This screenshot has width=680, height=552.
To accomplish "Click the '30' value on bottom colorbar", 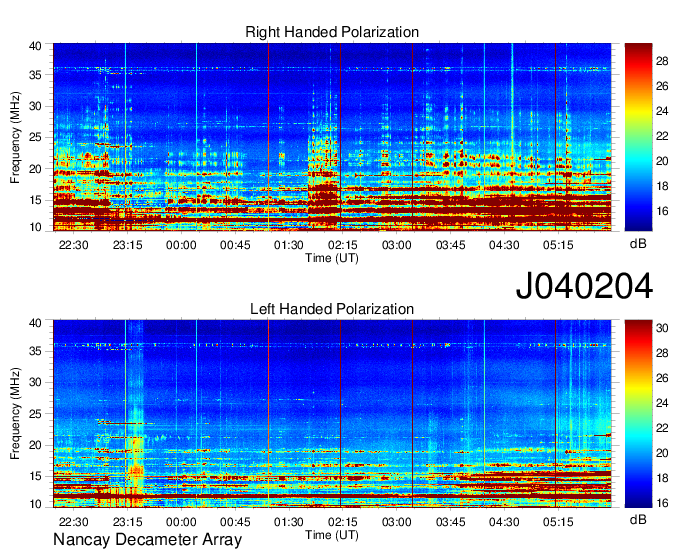I will coord(662,328).
